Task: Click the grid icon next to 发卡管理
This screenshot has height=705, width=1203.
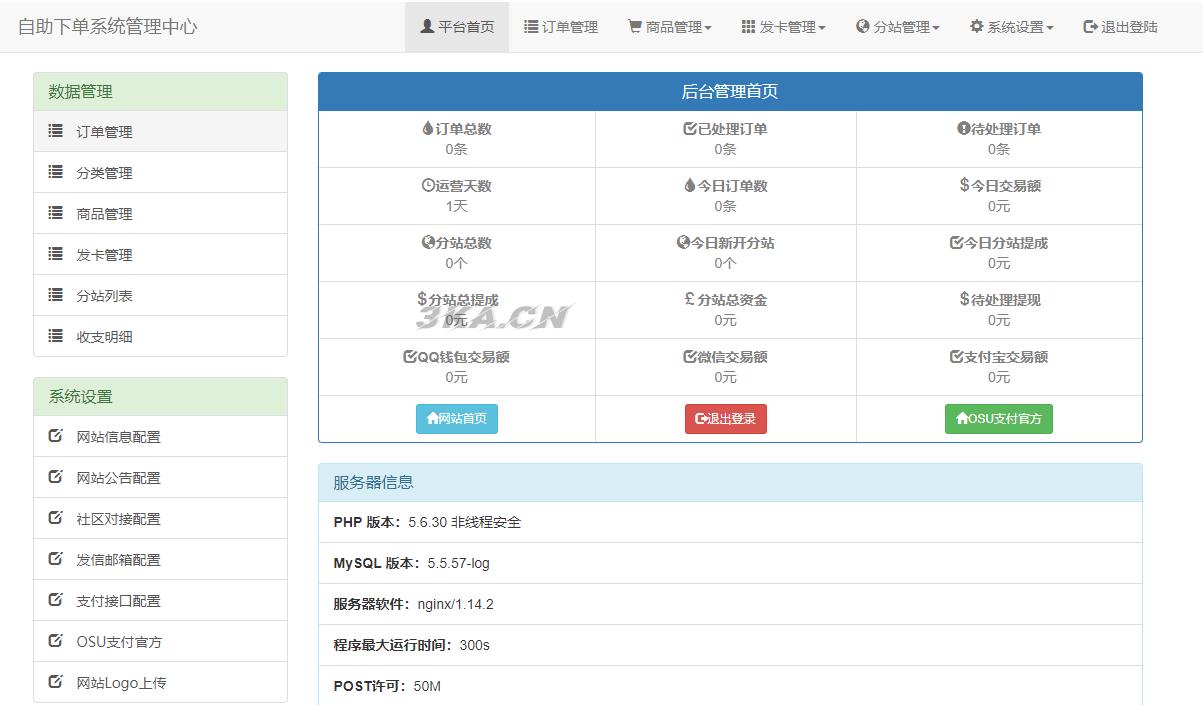Action: pyautogui.click(x=748, y=27)
